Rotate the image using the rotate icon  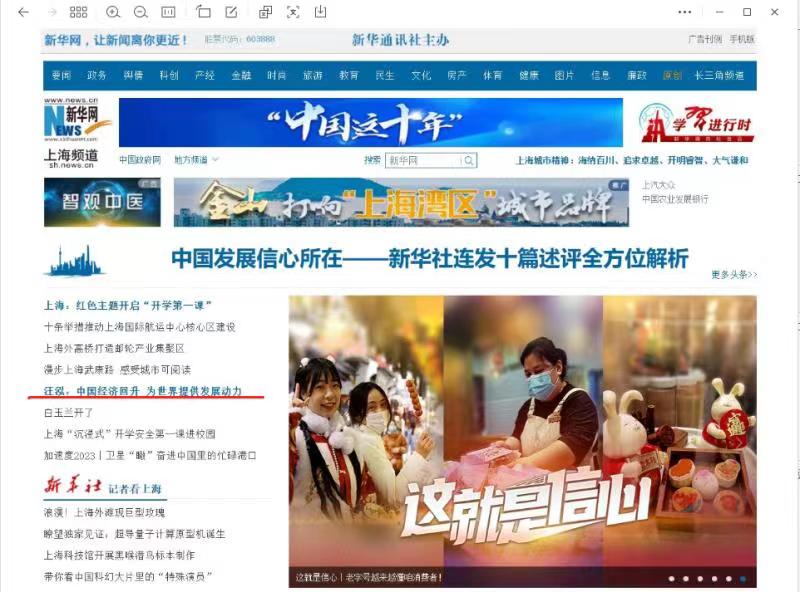(204, 12)
